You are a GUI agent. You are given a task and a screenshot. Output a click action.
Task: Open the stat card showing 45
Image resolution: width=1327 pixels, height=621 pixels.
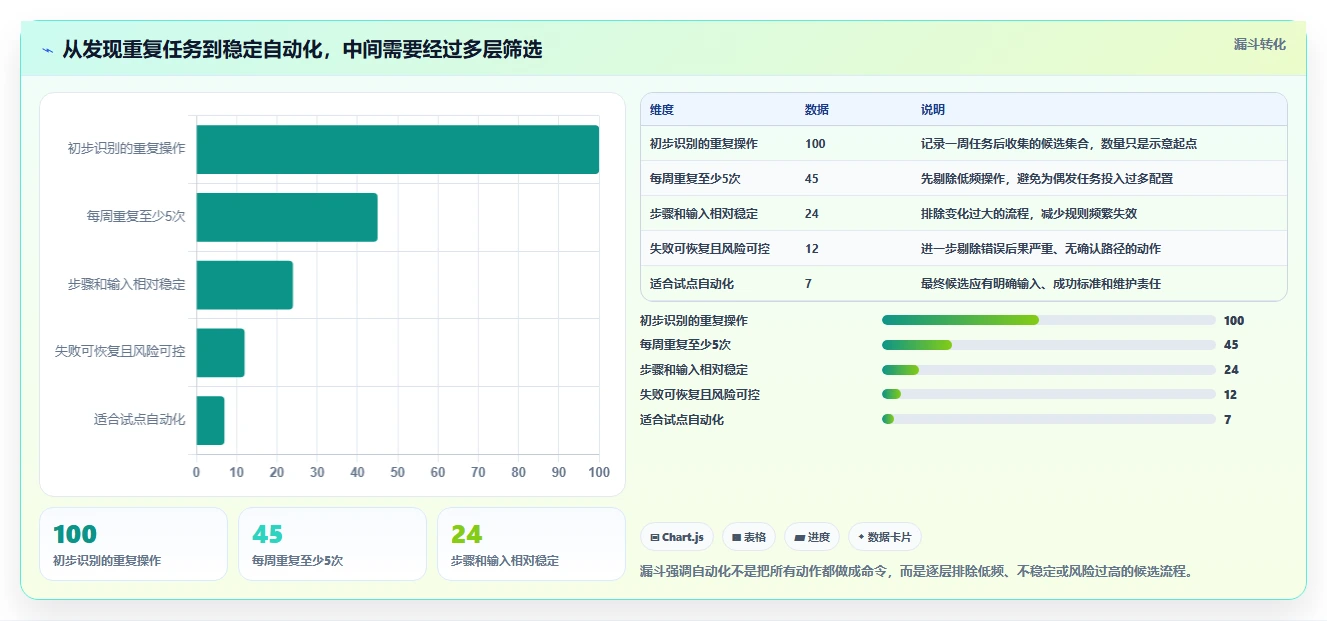pyautogui.click(x=333, y=544)
